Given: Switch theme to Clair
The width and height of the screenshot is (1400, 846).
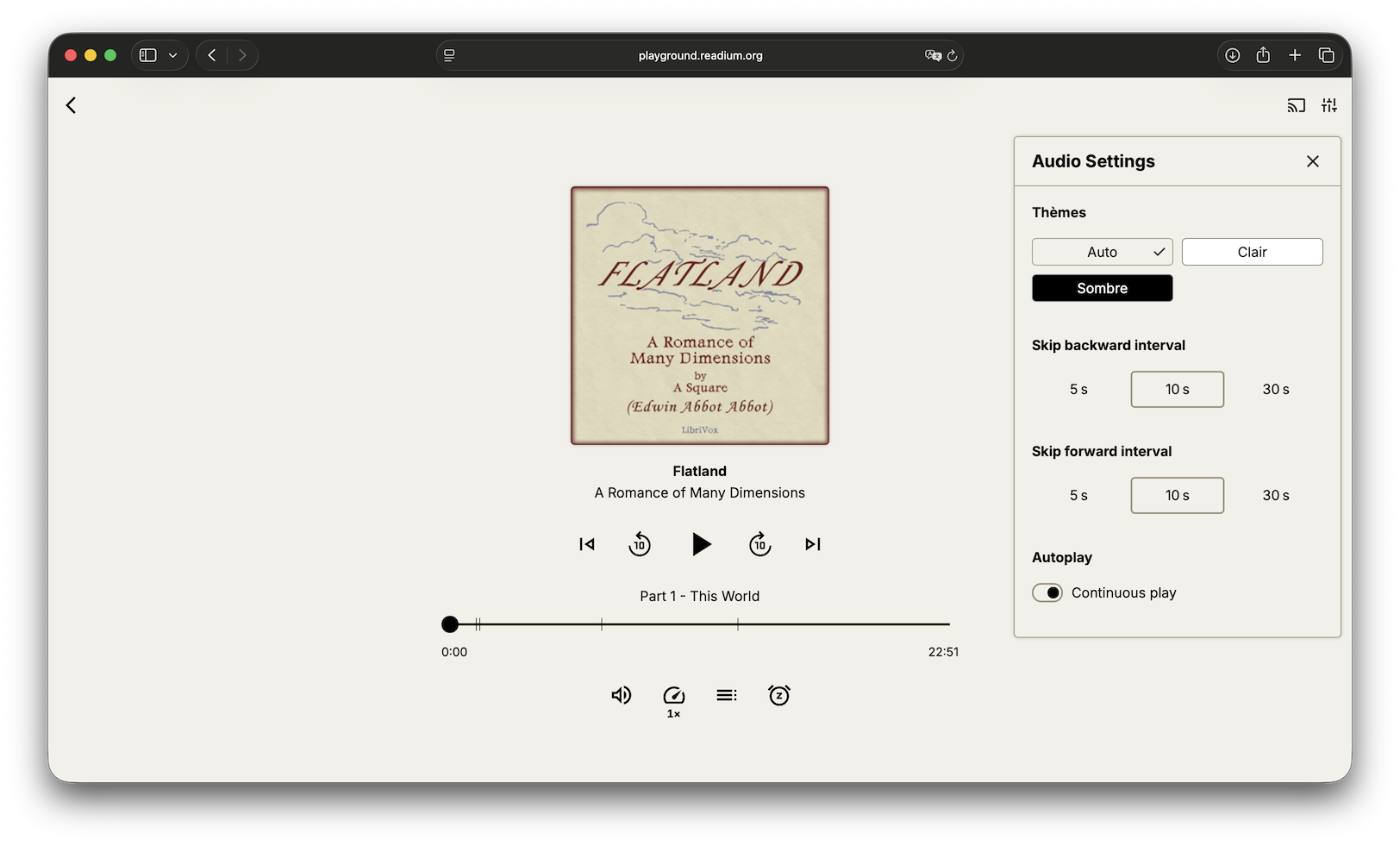Looking at the screenshot, I should pos(1252,251).
